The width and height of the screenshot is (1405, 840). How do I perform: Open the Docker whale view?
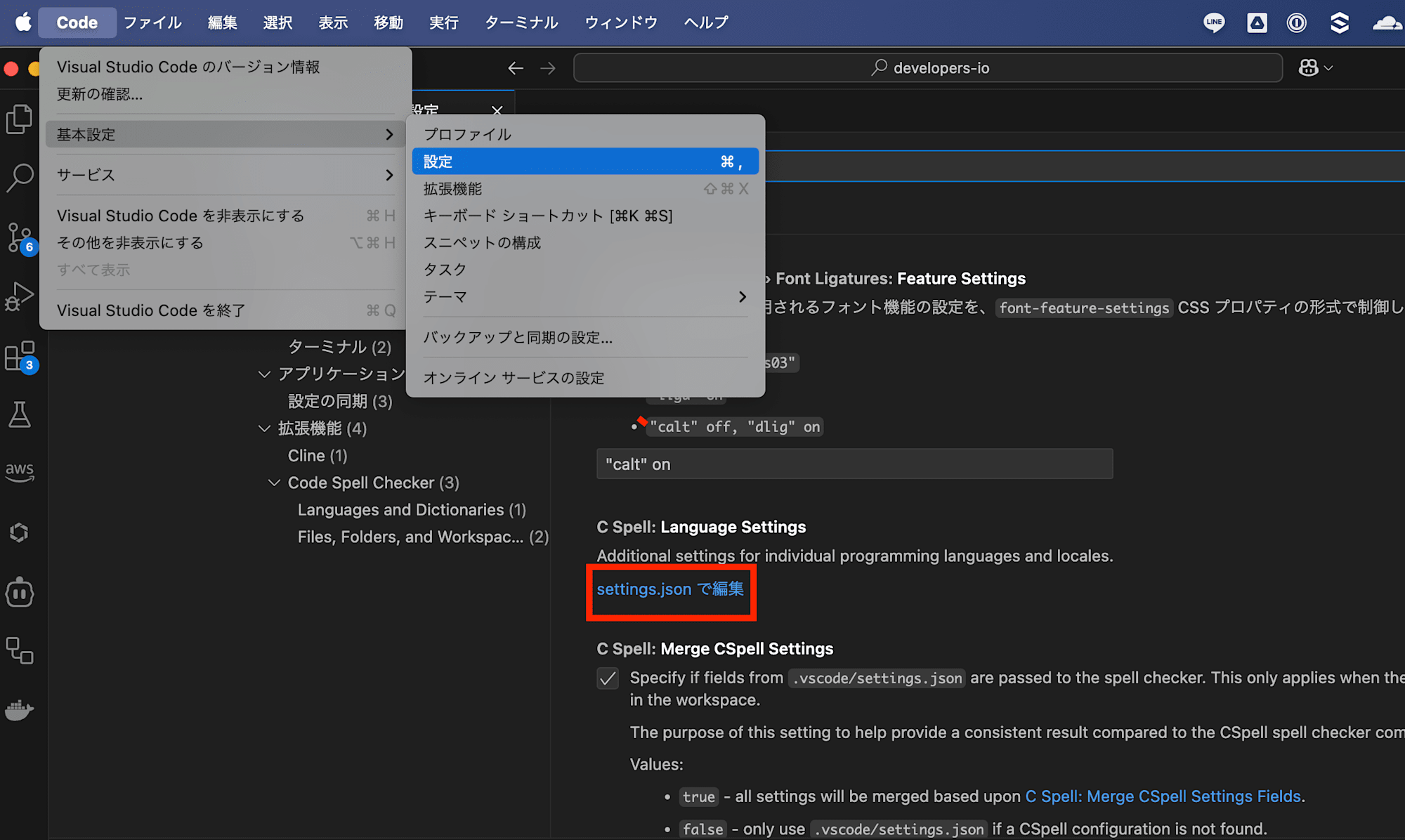tap(20, 709)
